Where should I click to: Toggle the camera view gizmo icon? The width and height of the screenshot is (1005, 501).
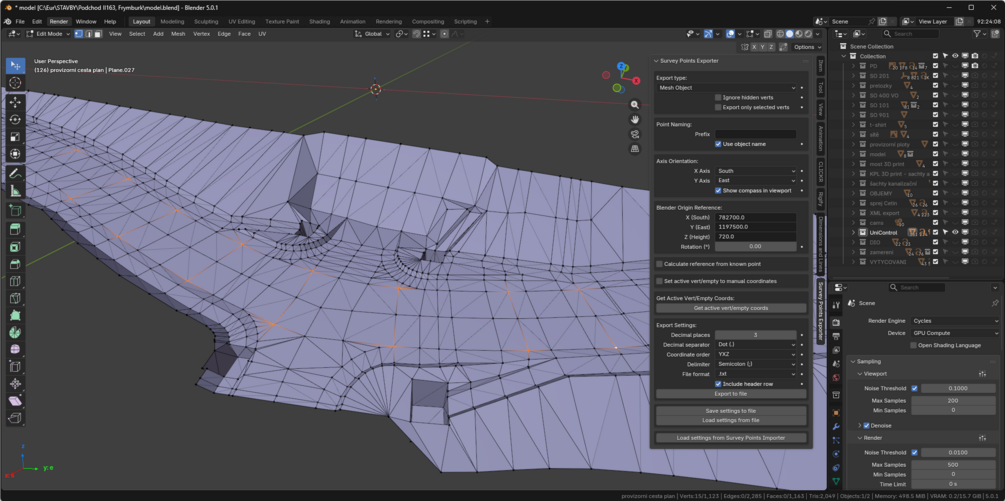pyautogui.click(x=635, y=134)
